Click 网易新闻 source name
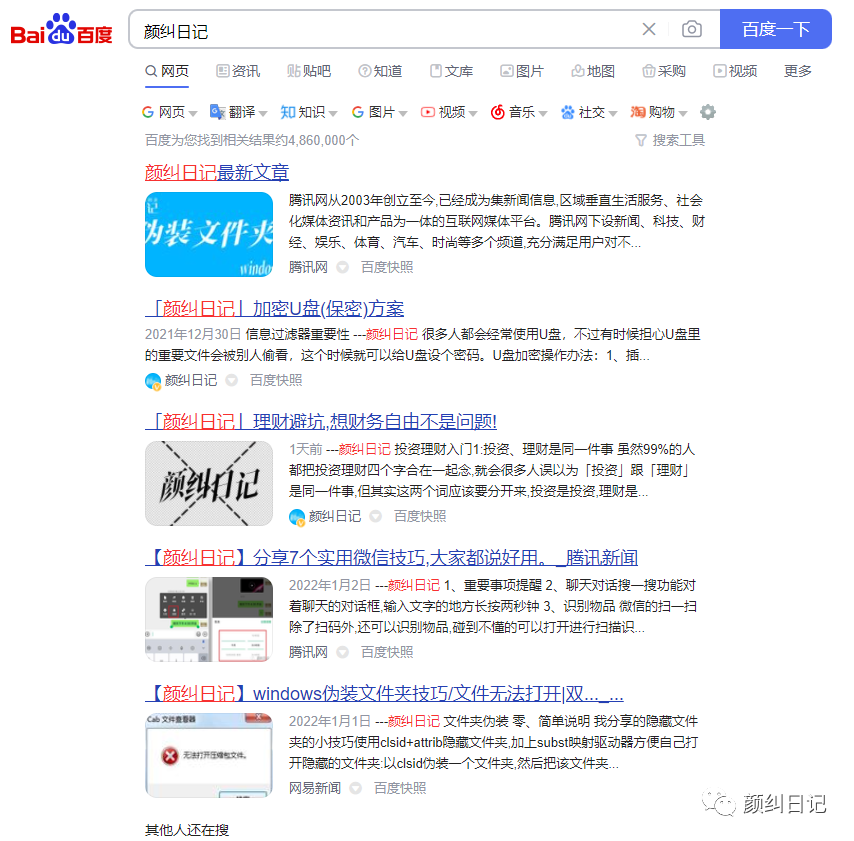The image size is (854, 841). (315, 788)
